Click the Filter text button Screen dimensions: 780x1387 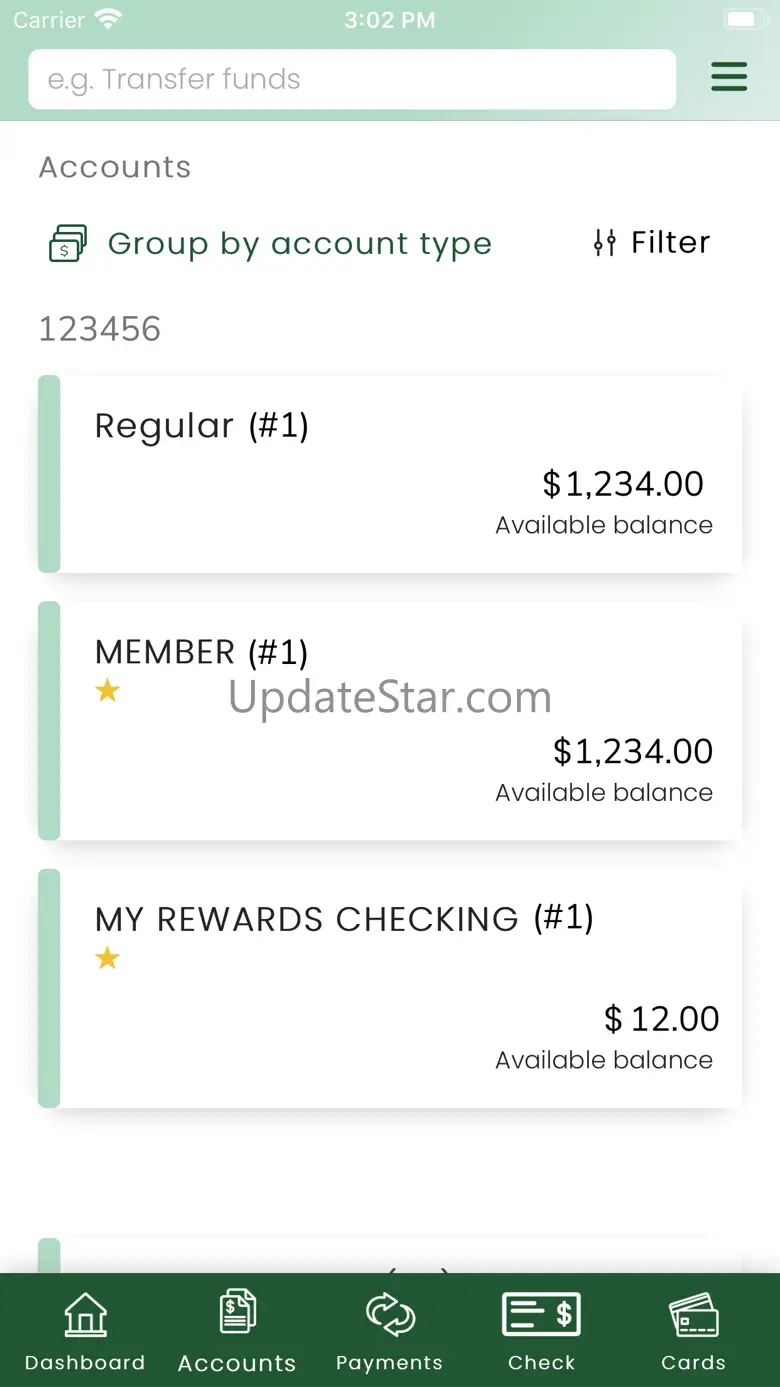pos(670,242)
